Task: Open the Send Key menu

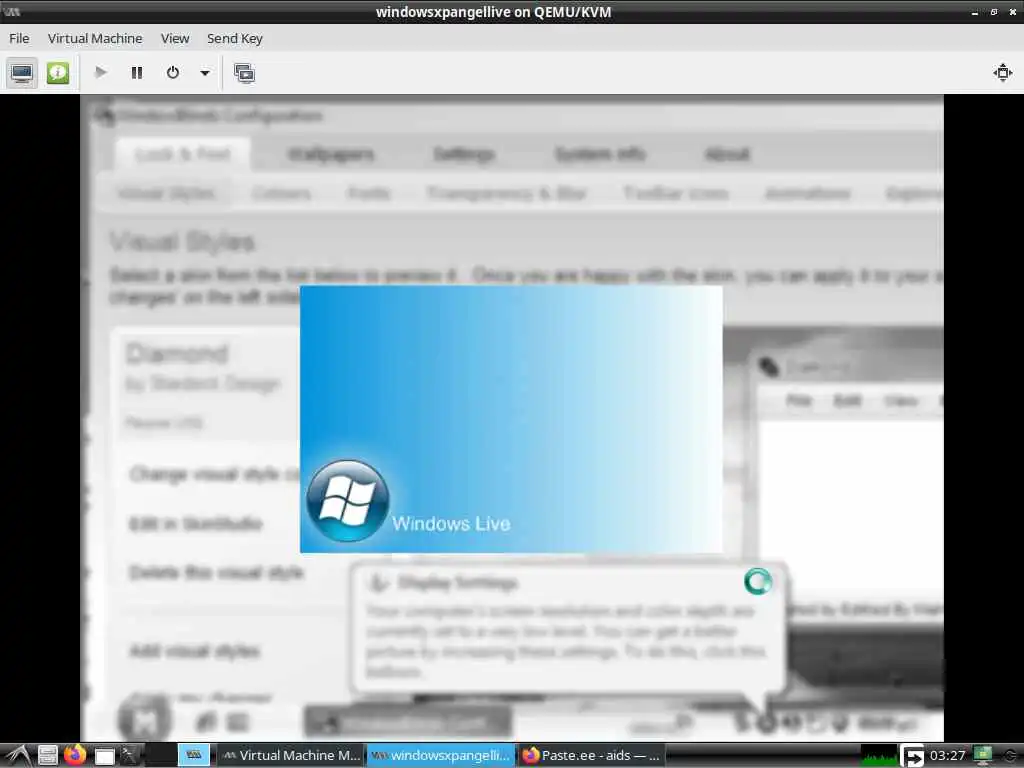Action: [x=234, y=39]
